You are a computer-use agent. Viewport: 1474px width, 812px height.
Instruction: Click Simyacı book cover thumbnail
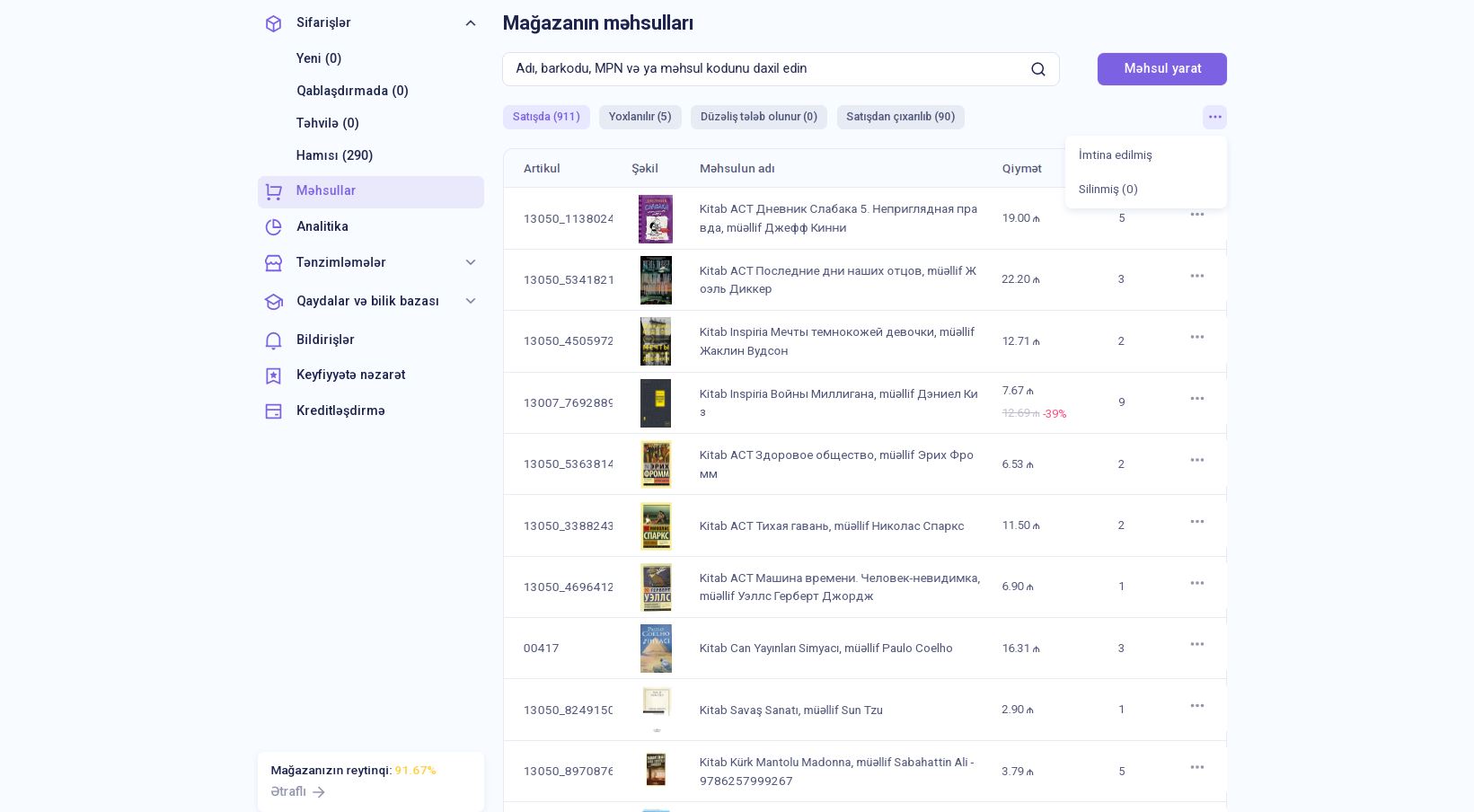(656, 649)
